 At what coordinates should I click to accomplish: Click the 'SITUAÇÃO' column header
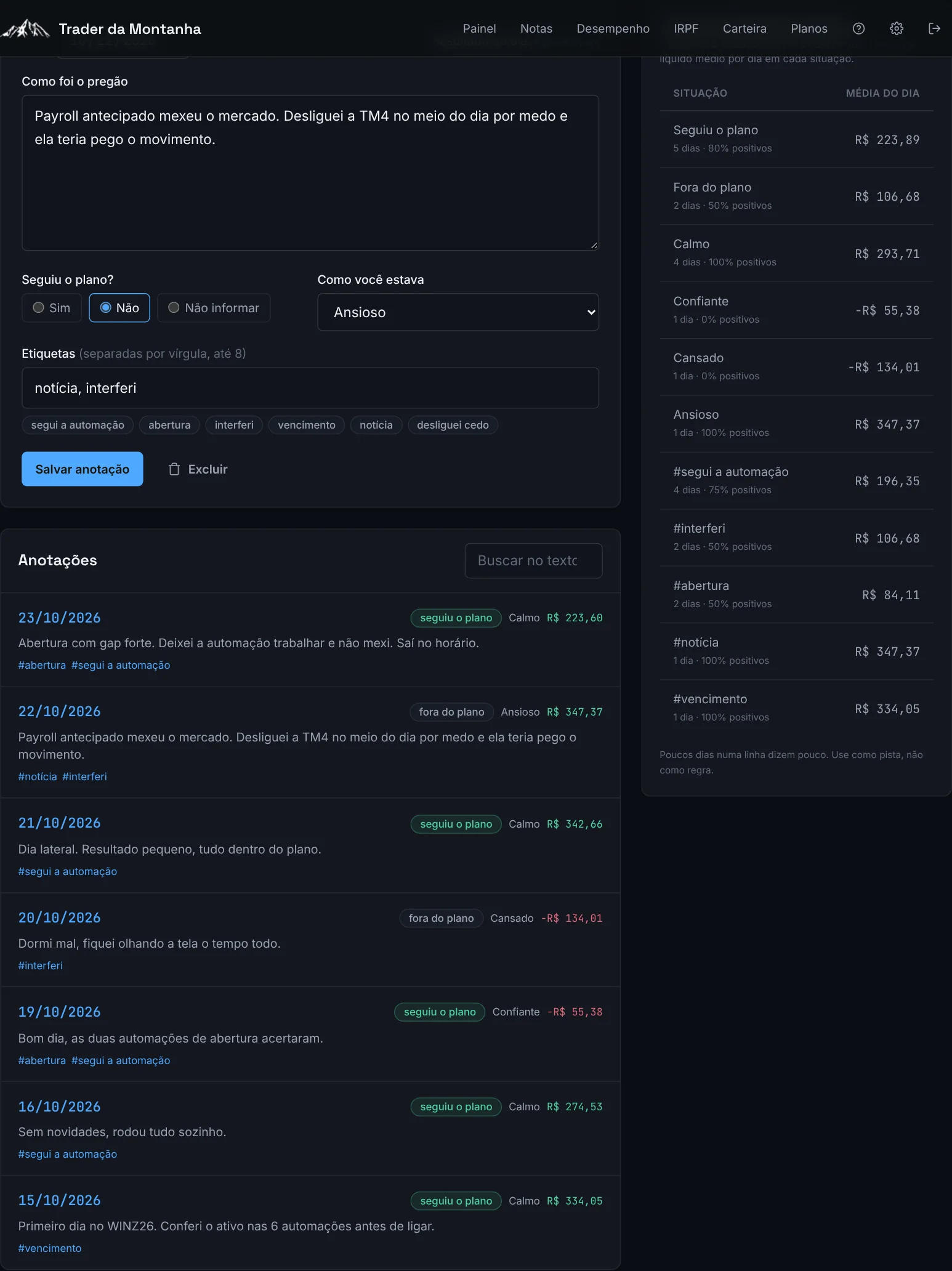point(700,93)
